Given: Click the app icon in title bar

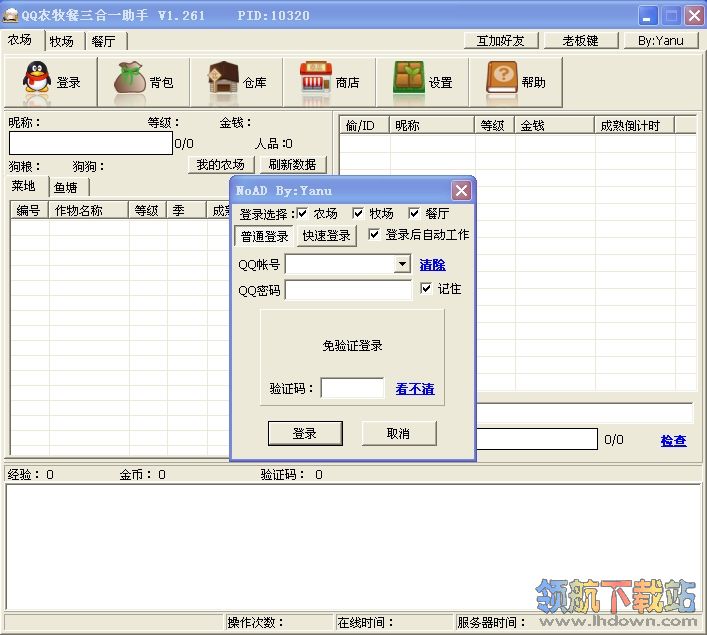Looking at the screenshot, I should 10,15.
